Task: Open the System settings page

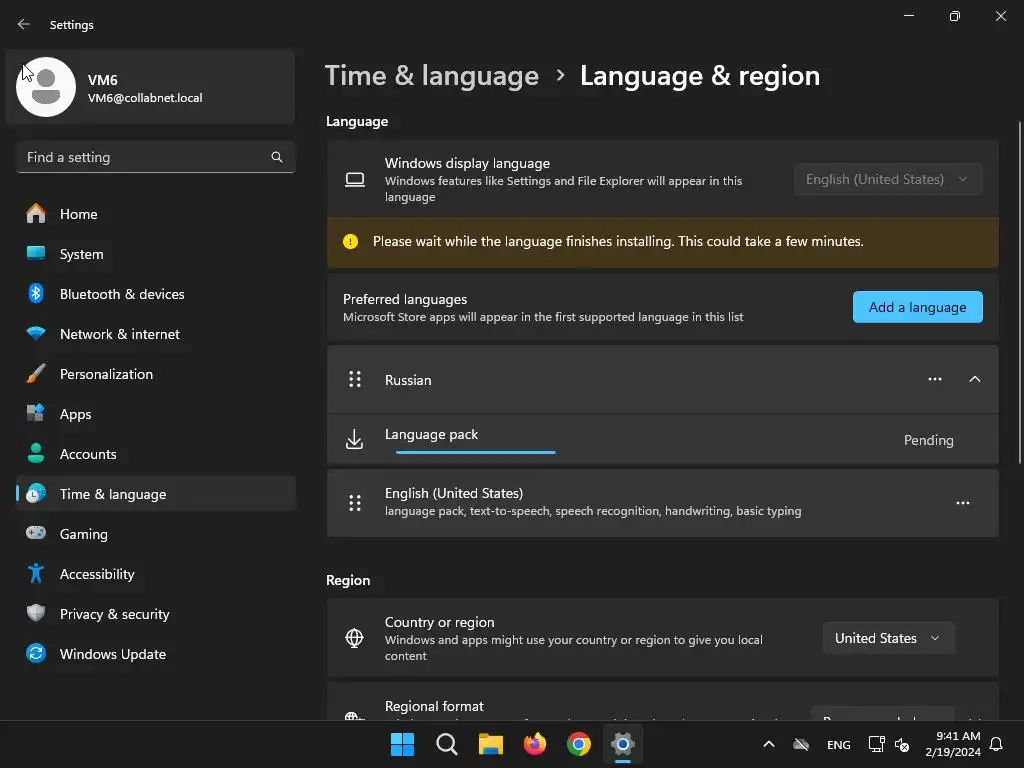Action: [155, 254]
